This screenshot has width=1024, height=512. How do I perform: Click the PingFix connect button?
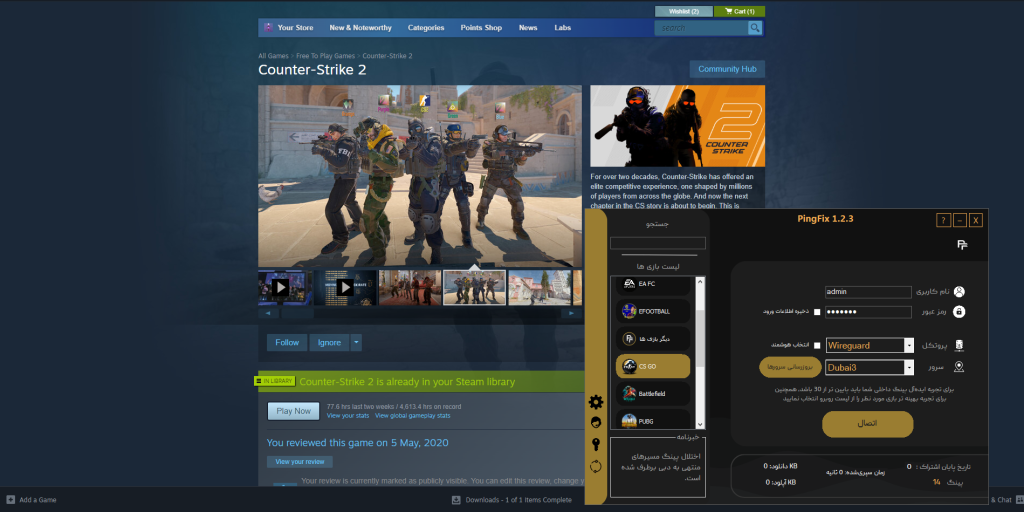[x=867, y=424]
